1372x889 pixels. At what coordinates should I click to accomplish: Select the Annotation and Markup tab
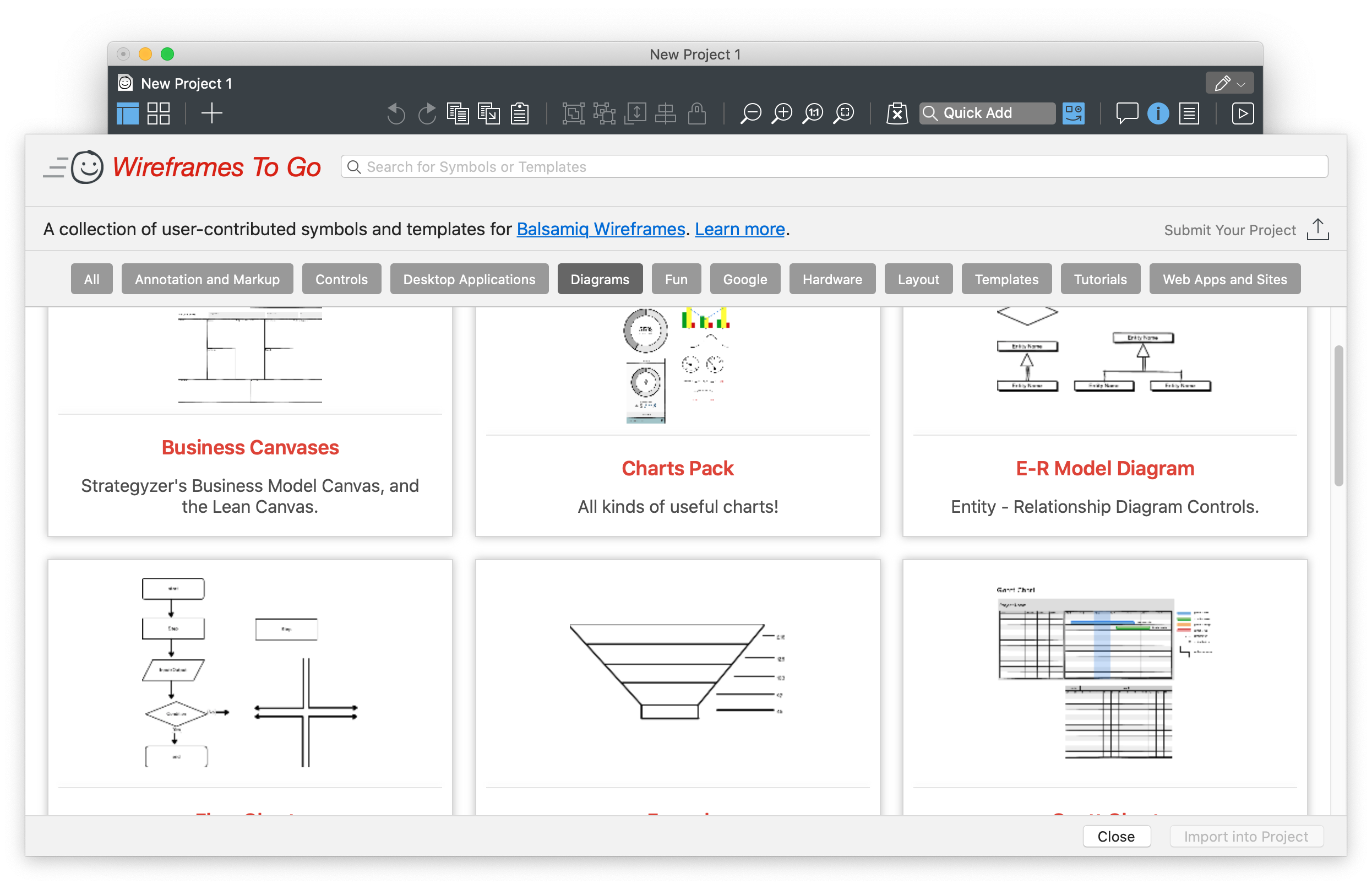(207, 279)
